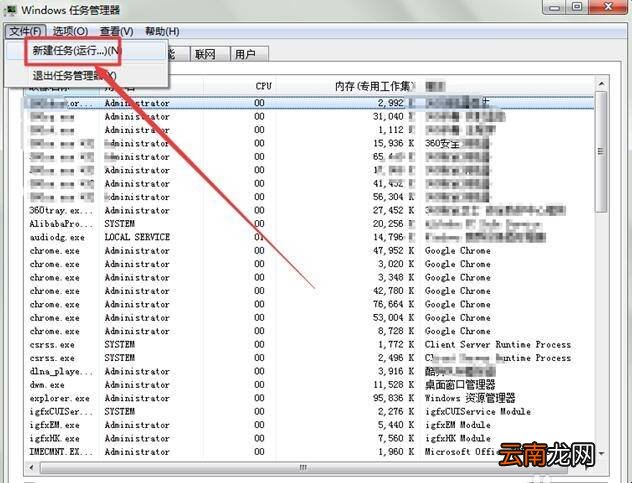This screenshot has height=483, width=632.
Task: Open the 查看(V) menu
Action: (116, 31)
